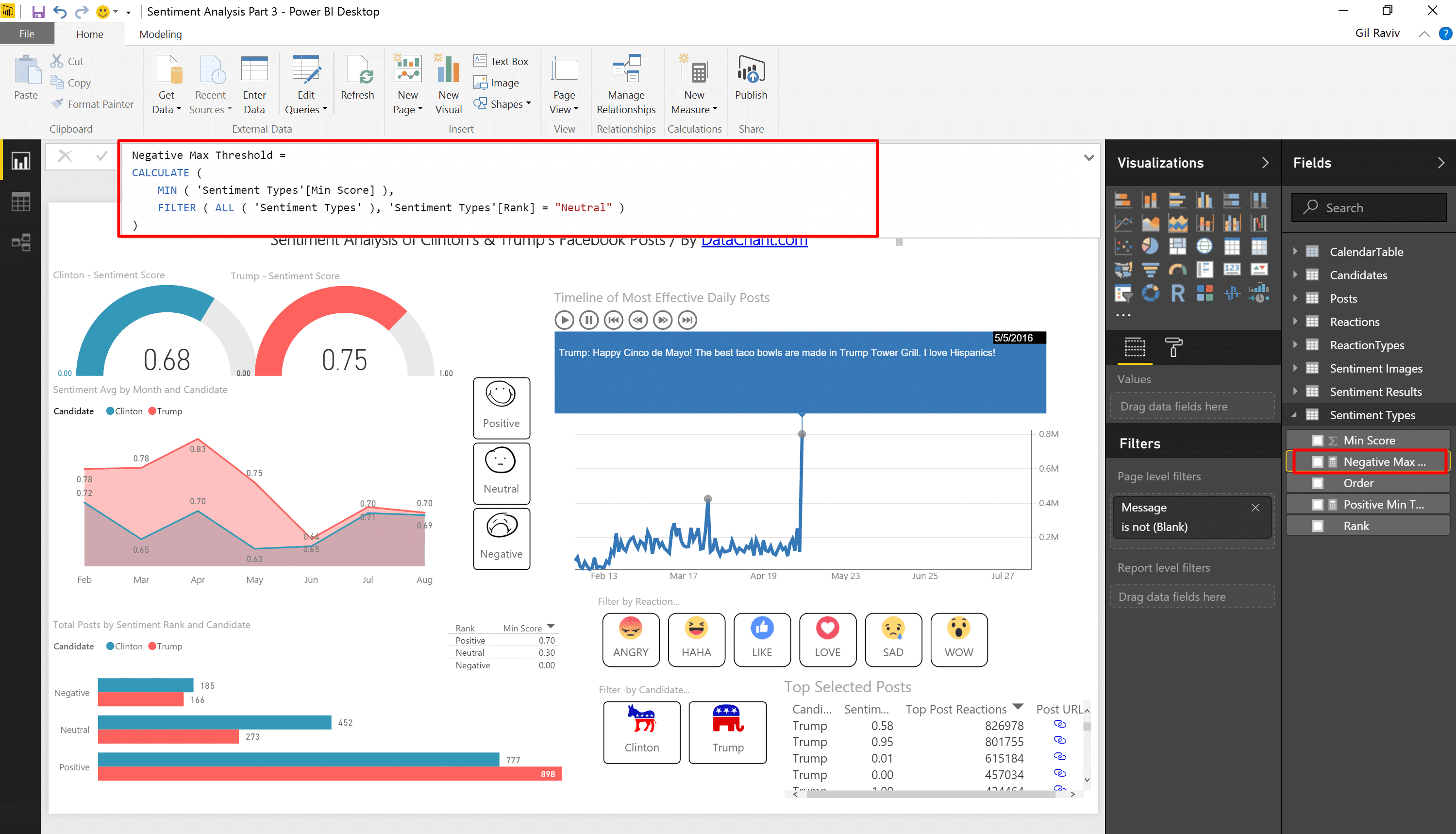Image resolution: width=1456 pixels, height=834 pixels.
Task: Check the Min Score field checkbox
Action: [x=1318, y=441]
